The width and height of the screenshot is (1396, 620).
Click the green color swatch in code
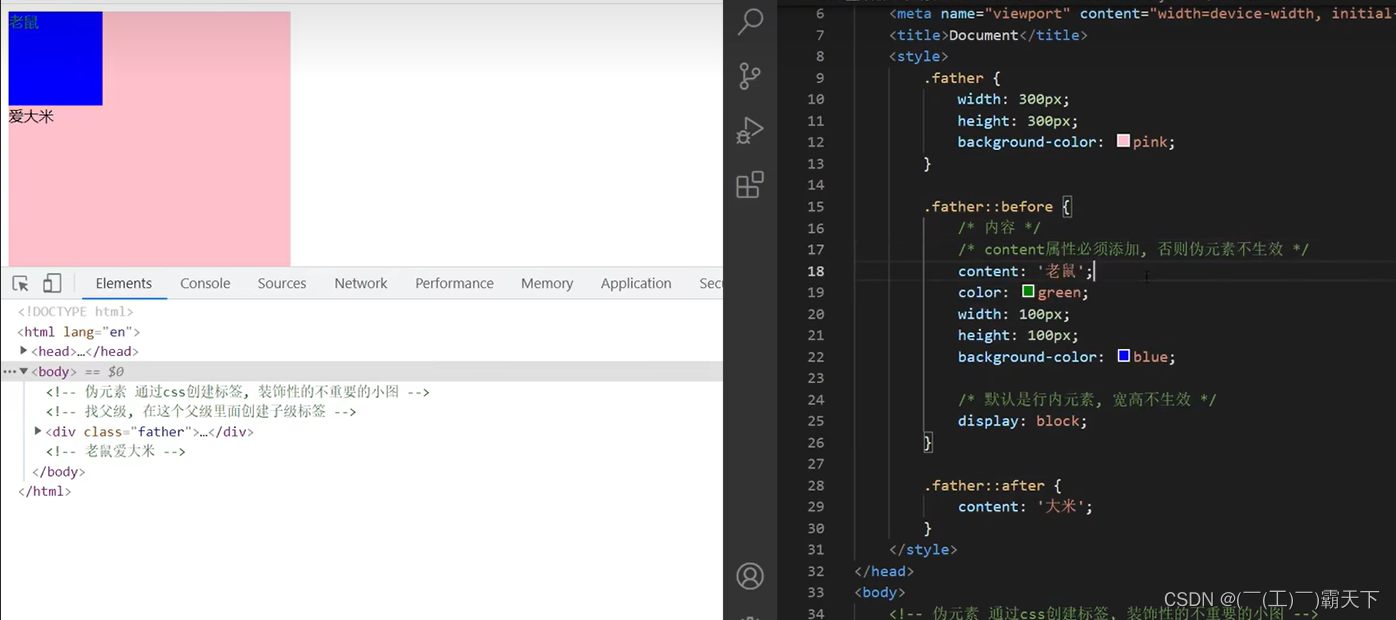click(x=1028, y=292)
